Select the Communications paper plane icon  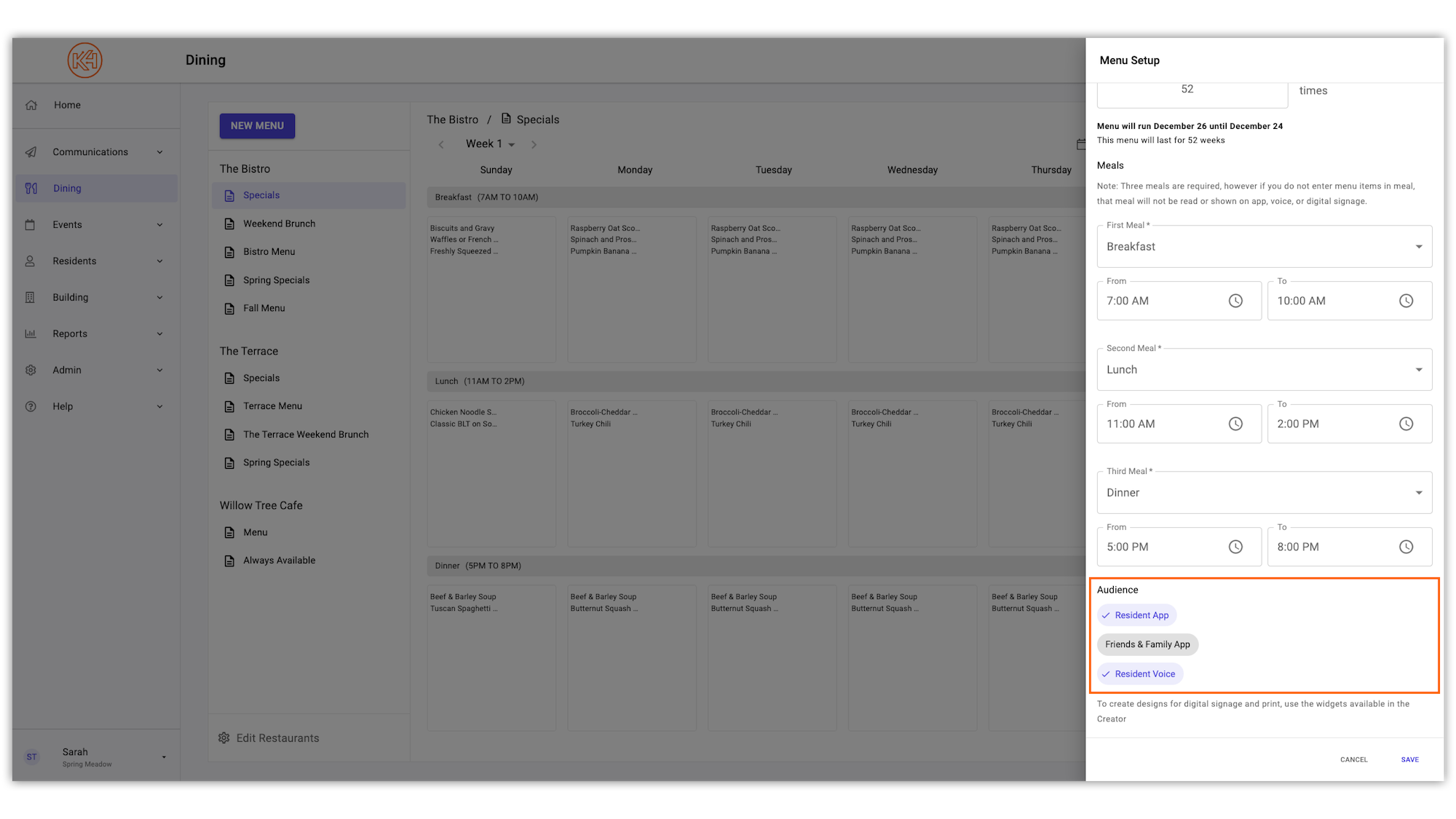tap(31, 151)
